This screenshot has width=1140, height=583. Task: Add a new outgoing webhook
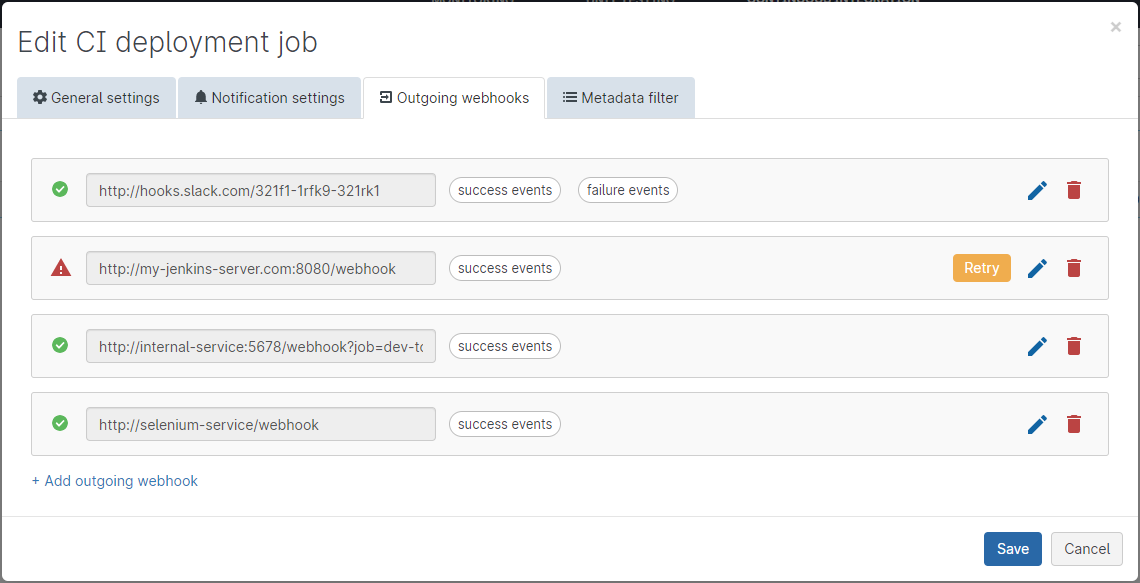click(115, 481)
